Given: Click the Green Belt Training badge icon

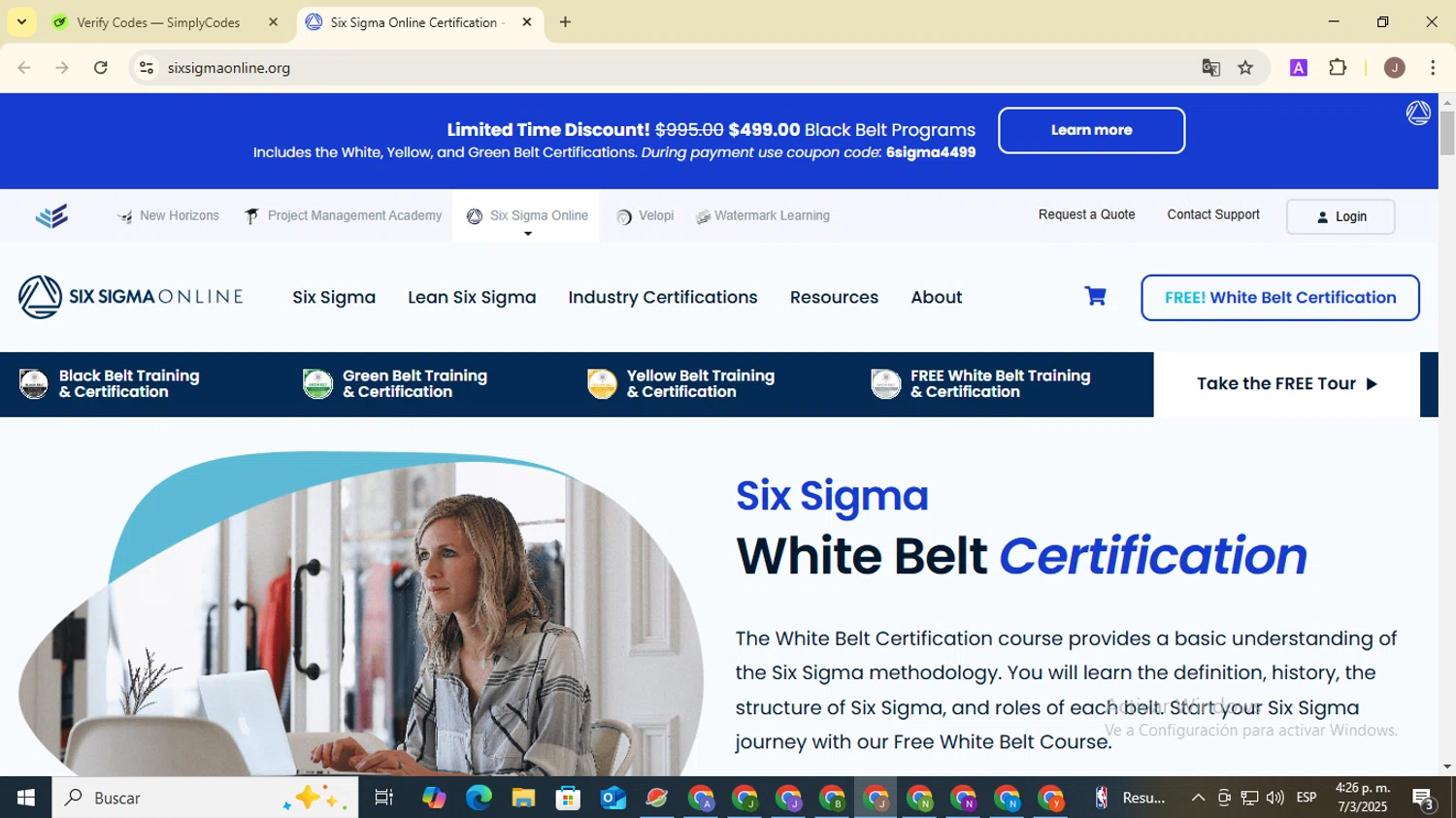Looking at the screenshot, I should click(x=317, y=384).
